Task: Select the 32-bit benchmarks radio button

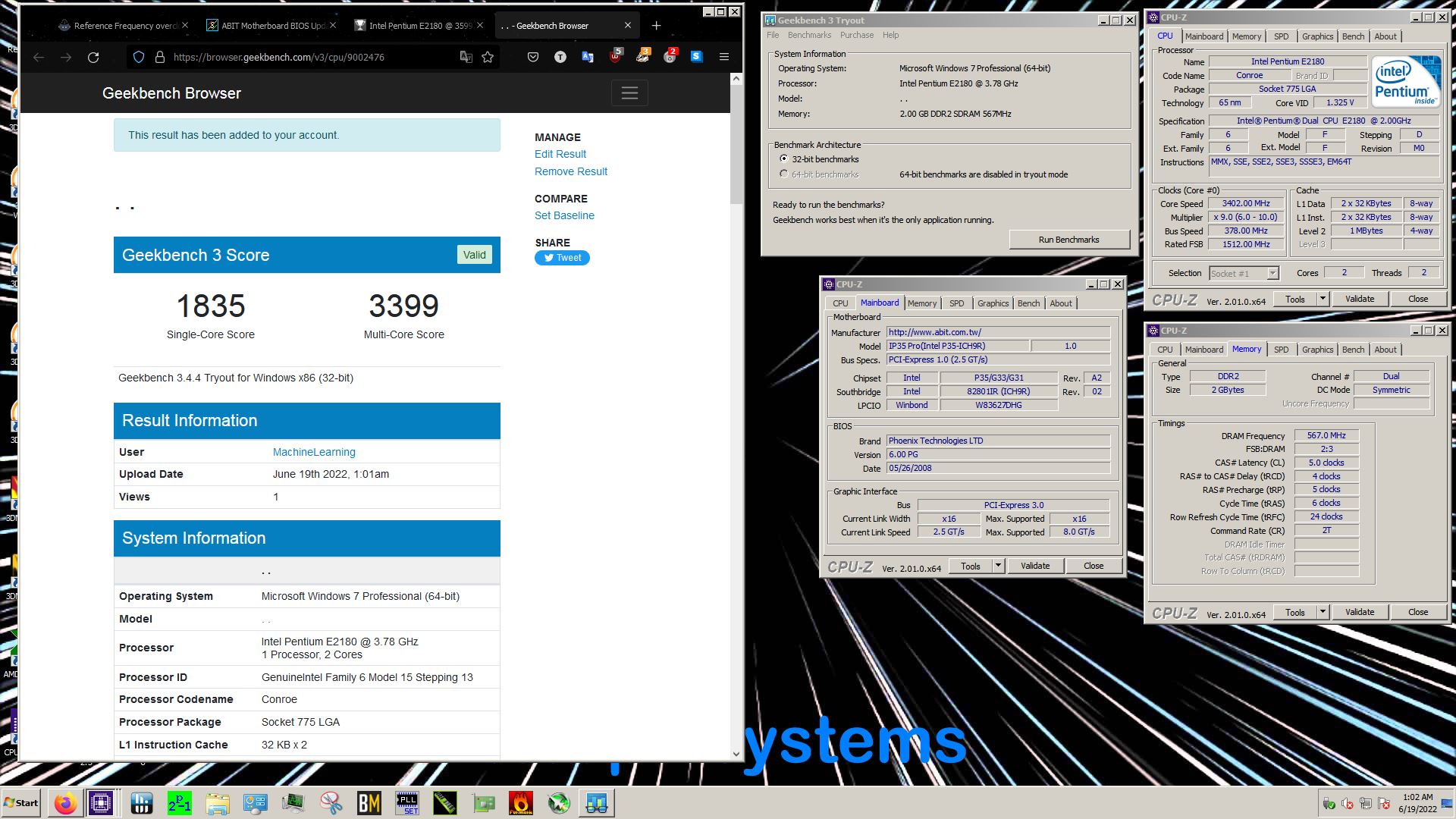Action: point(784,159)
